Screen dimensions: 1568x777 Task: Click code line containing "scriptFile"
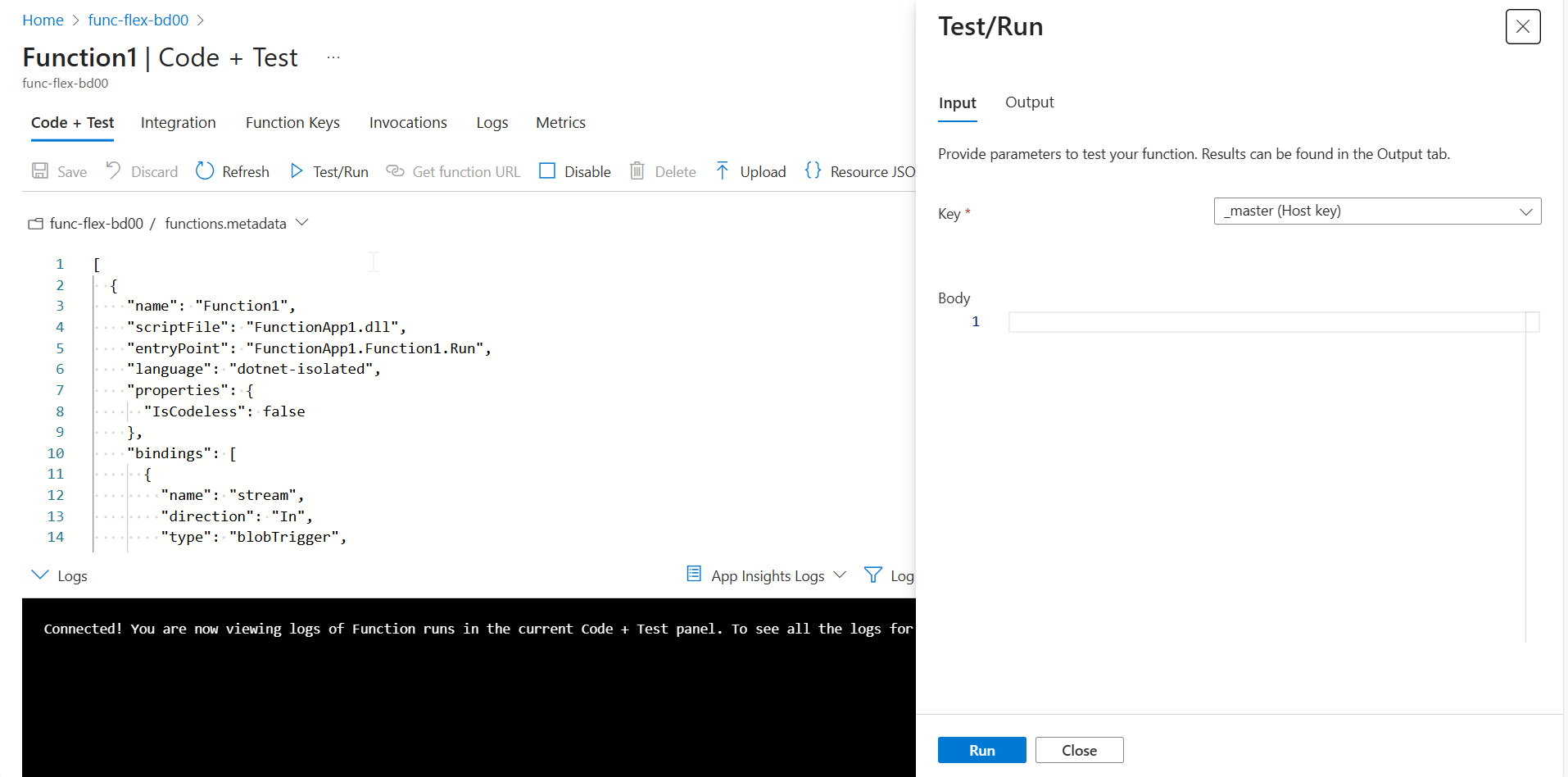coord(267,327)
